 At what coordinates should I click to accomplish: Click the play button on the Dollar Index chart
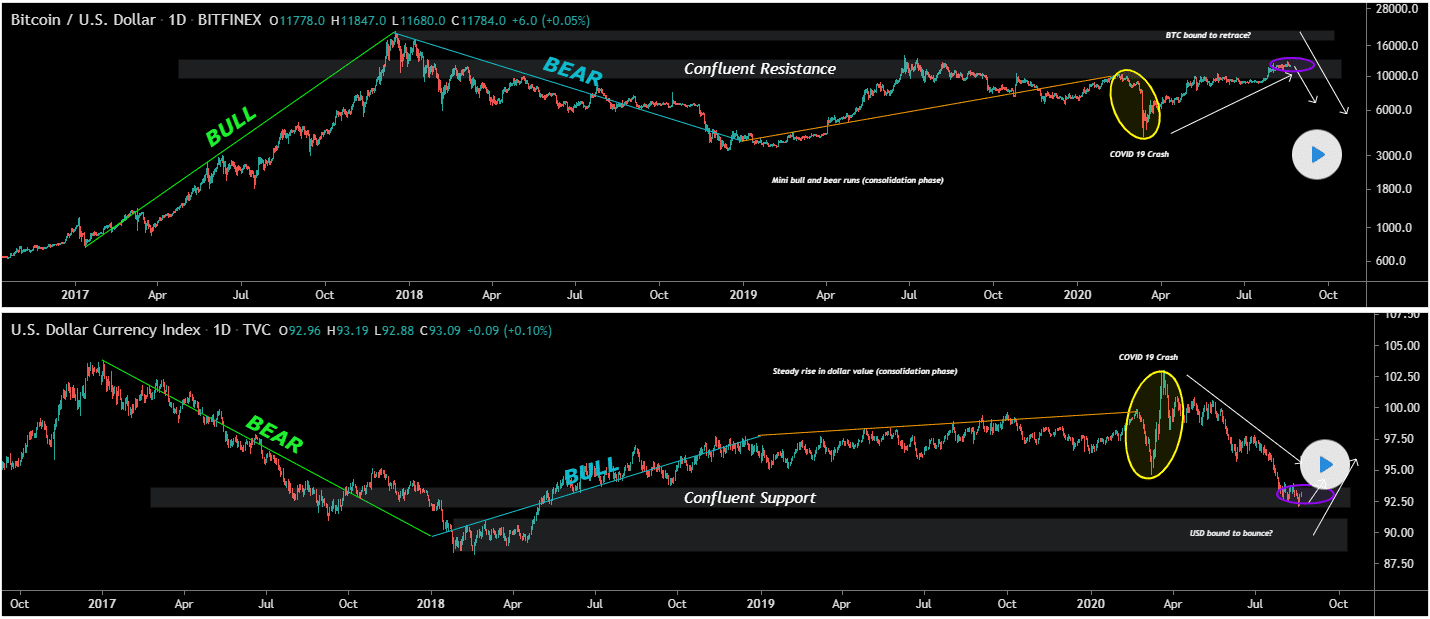[x=1323, y=464]
